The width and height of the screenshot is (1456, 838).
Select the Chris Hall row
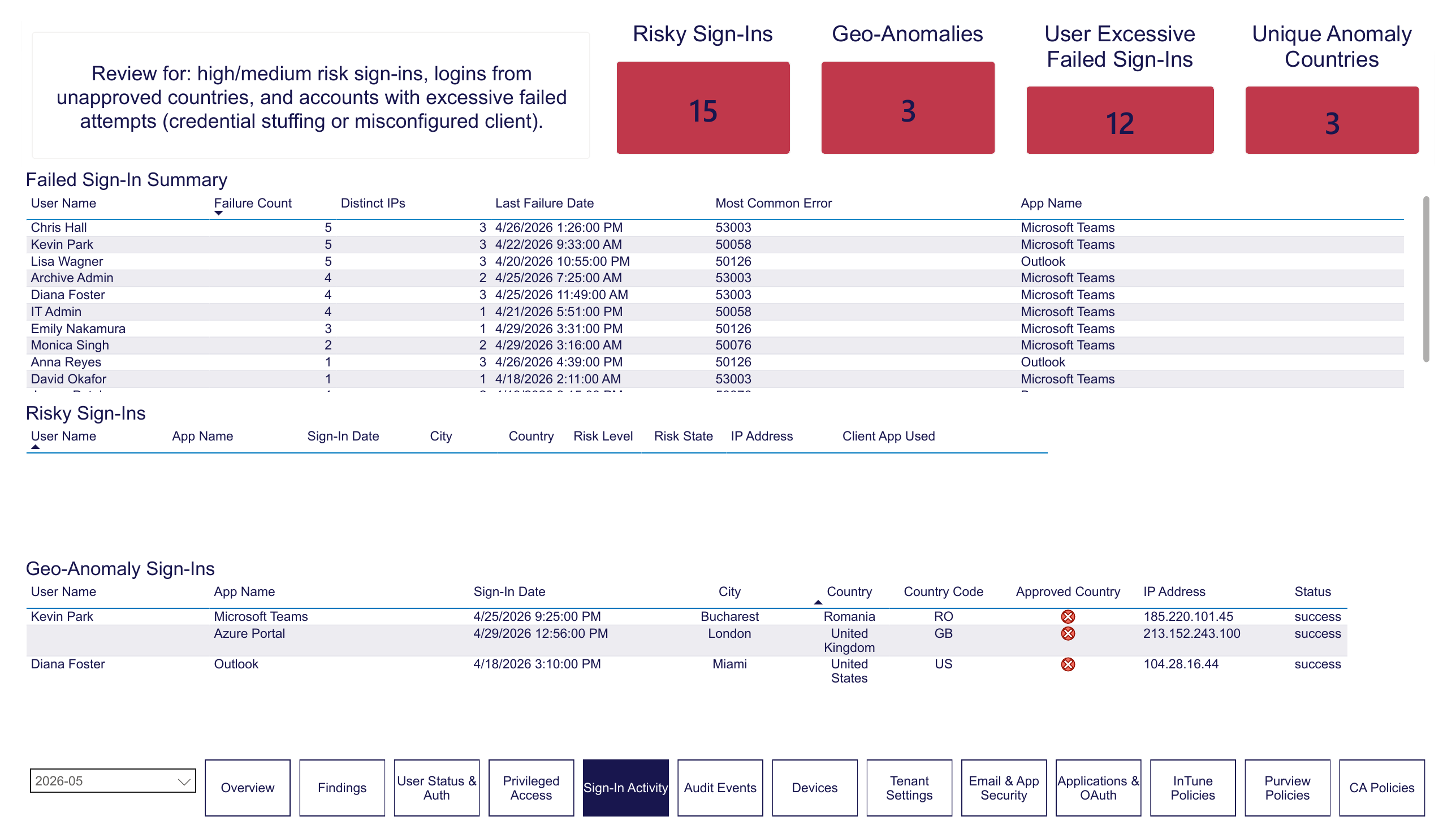click(715, 227)
